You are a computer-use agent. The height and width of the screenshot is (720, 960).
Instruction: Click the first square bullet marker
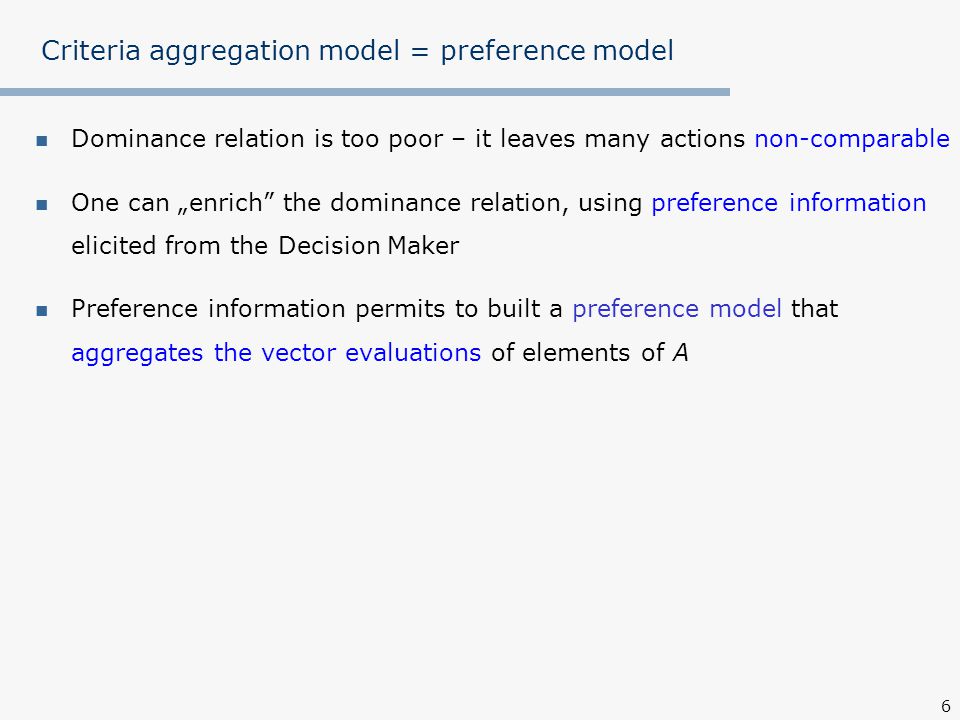(x=42, y=141)
